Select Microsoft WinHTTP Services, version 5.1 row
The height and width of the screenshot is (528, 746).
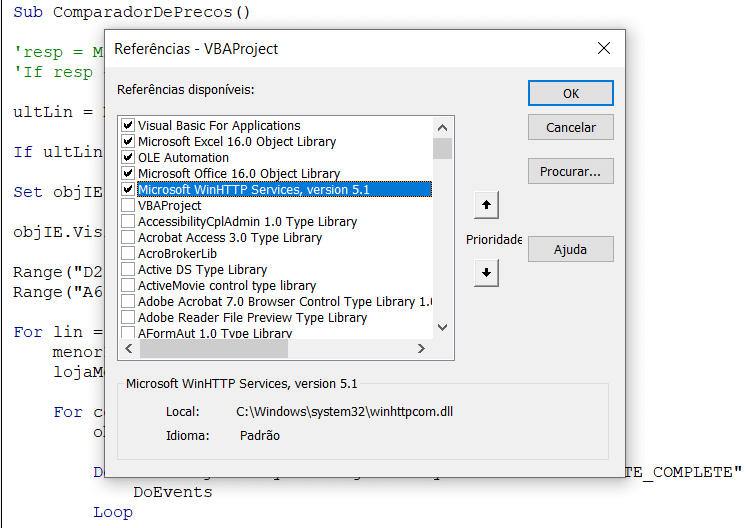(x=285, y=189)
